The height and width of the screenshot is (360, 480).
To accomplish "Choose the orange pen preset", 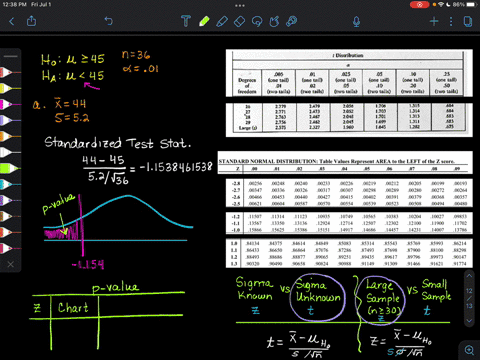I will tap(8, 136).
